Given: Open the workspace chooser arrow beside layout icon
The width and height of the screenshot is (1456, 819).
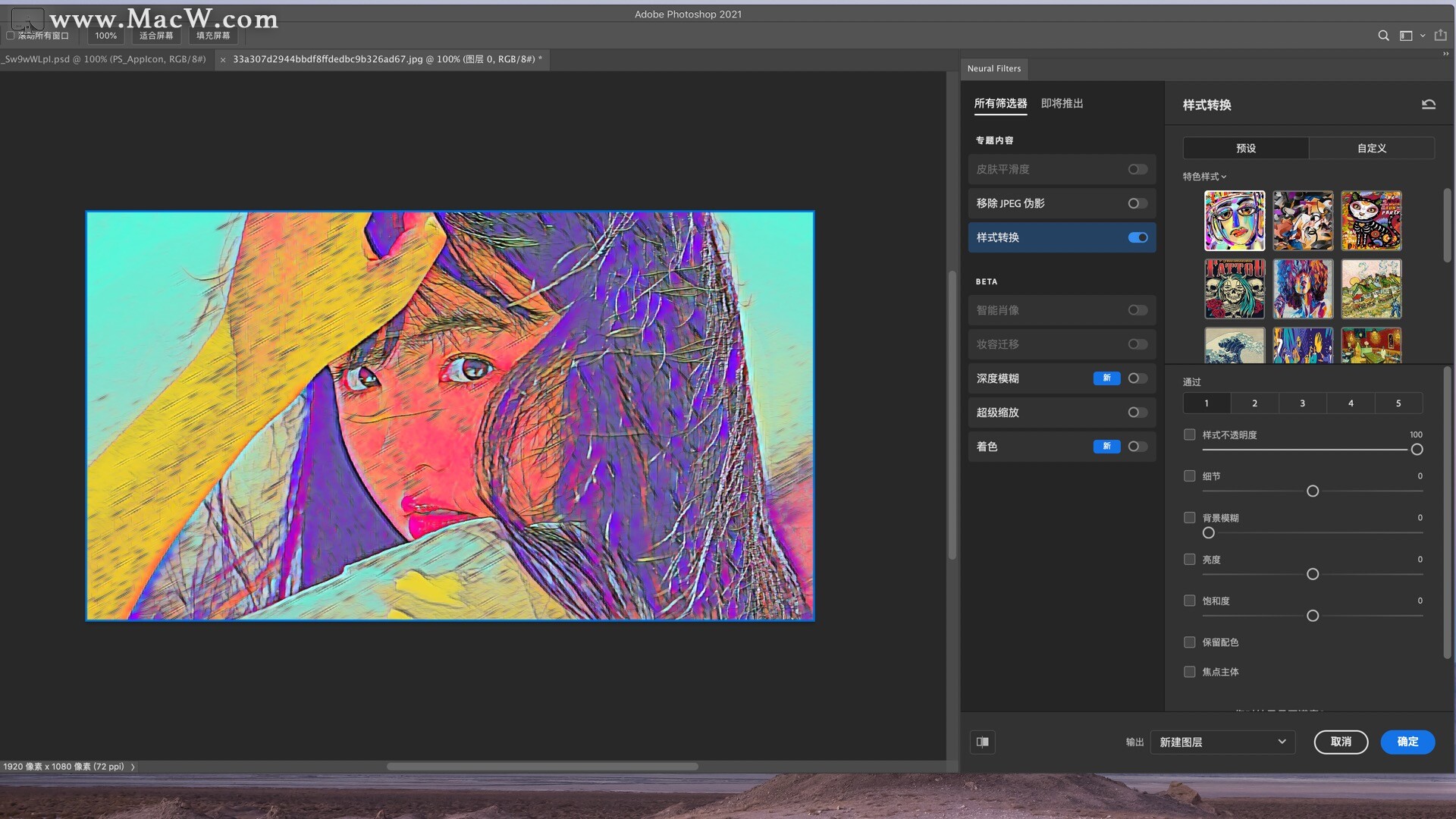Looking at the screenshot, I should pyautogui.click(x=1423, y=36).
